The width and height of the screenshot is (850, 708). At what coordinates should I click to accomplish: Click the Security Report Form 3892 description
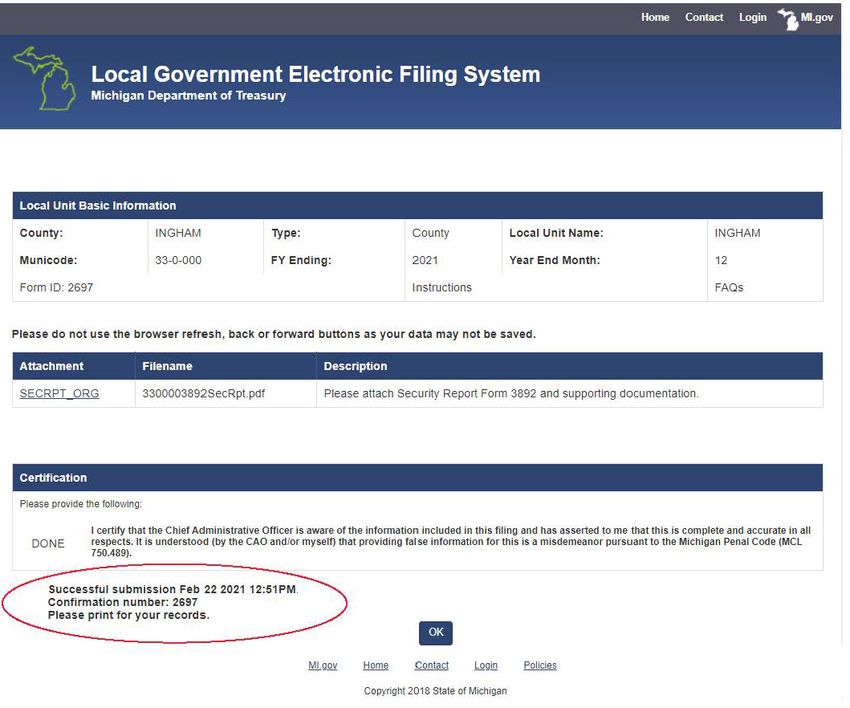click(x=511, y=394)
